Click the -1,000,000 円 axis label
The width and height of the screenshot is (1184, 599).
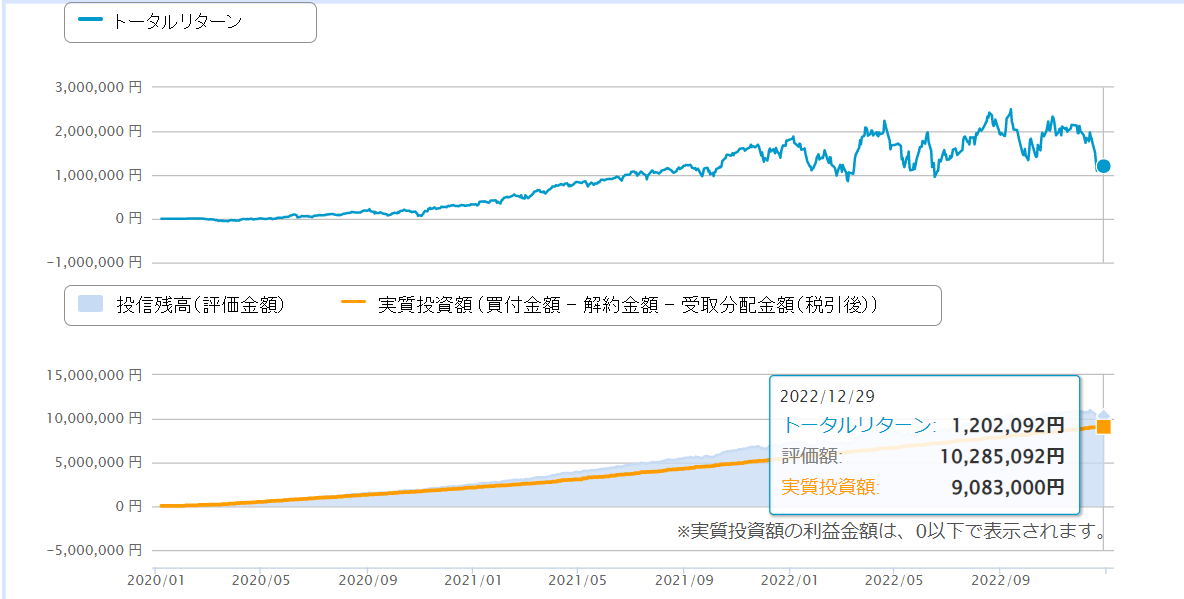[94, 263]
